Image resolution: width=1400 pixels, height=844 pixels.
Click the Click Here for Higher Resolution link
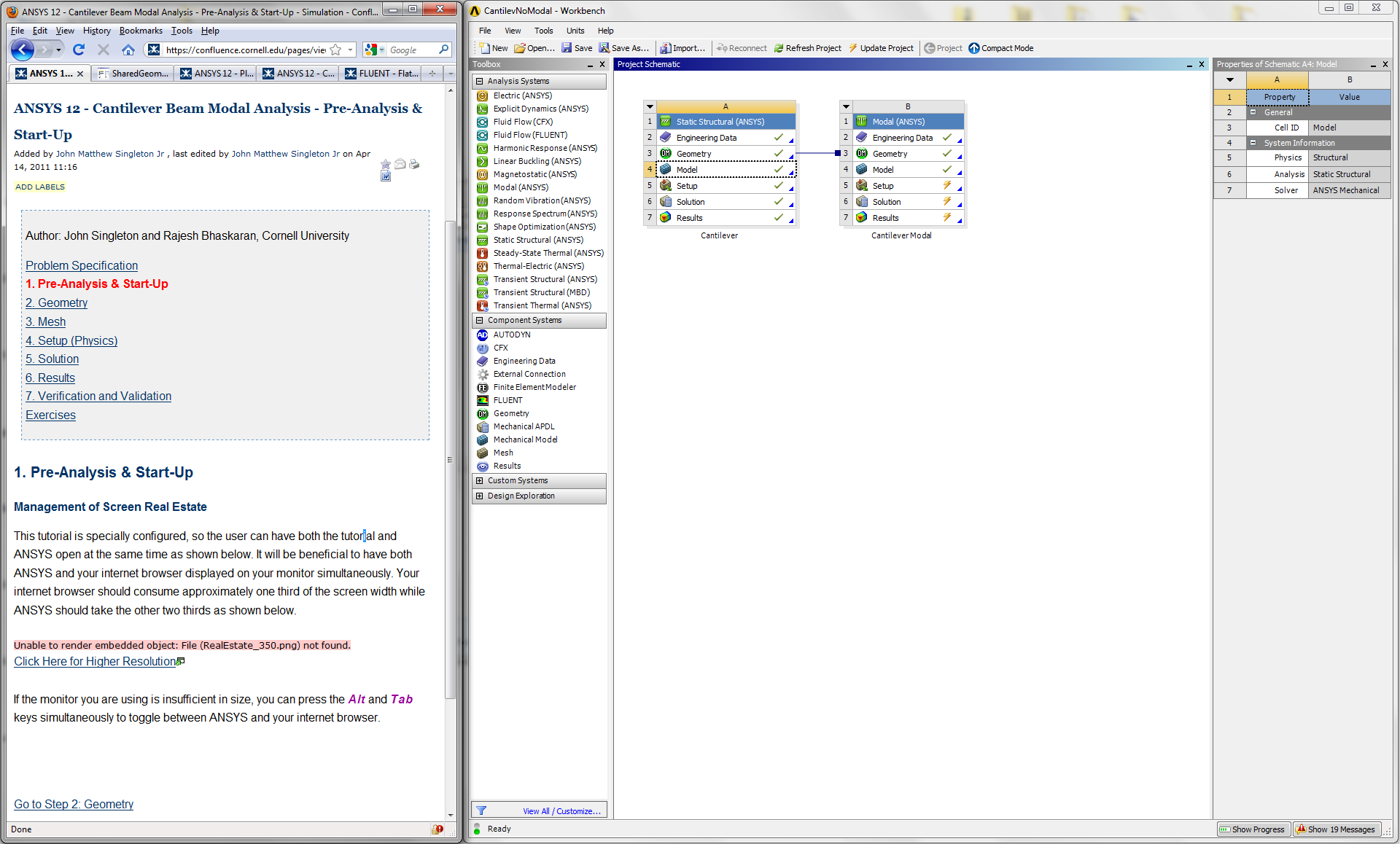pos(95,661)
